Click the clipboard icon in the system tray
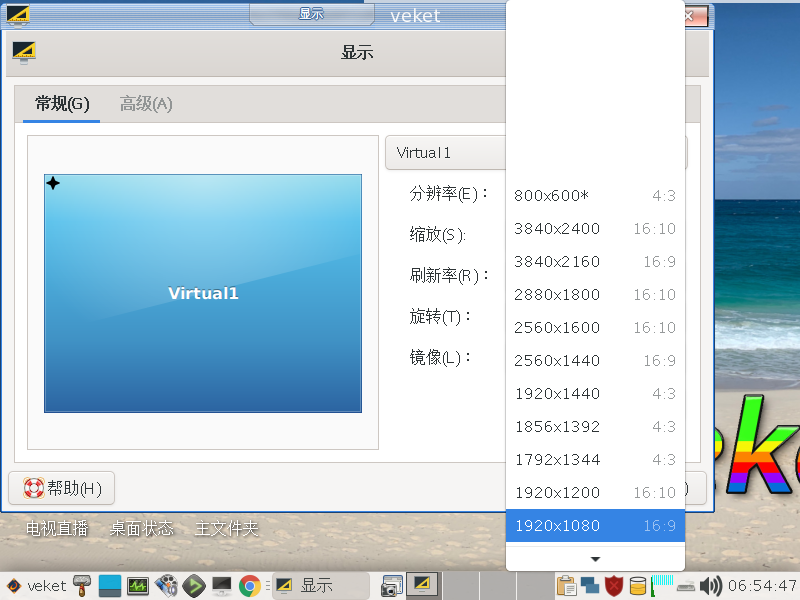Image resolution: width=800 pixels, height=600 pixels. (x=567, y=585)
